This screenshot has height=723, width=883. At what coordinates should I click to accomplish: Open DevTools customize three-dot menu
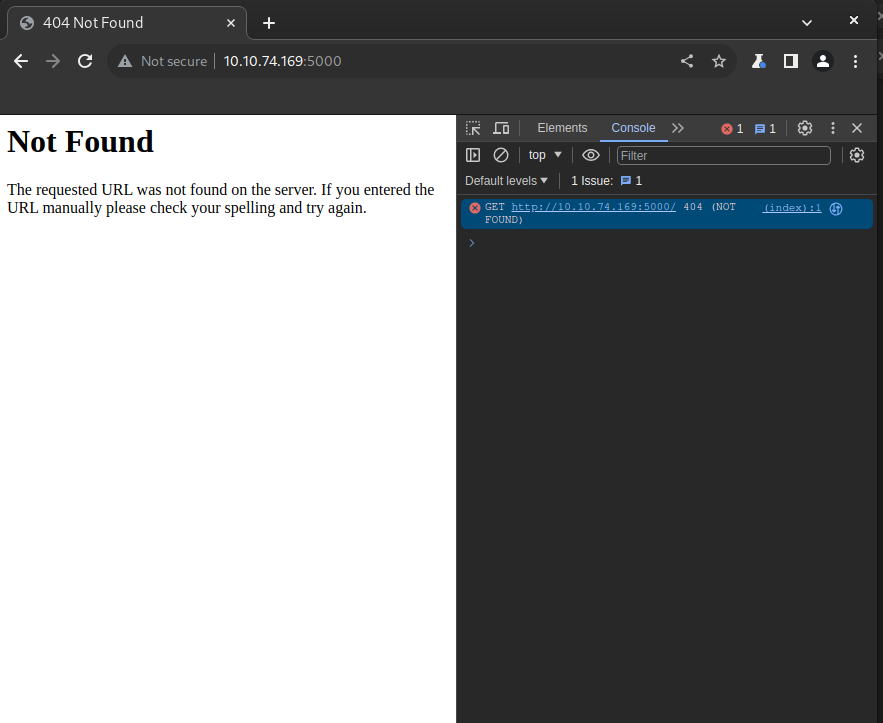pyautogui.click(x=833, y=128)
